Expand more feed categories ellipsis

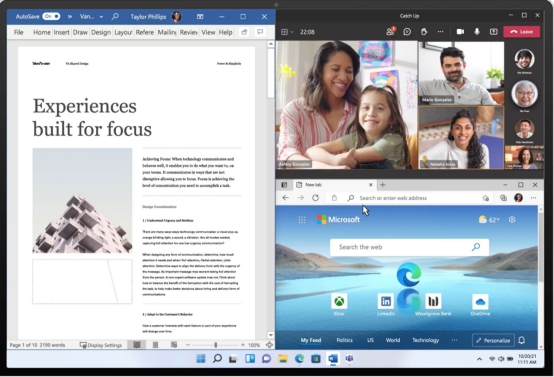454,340
